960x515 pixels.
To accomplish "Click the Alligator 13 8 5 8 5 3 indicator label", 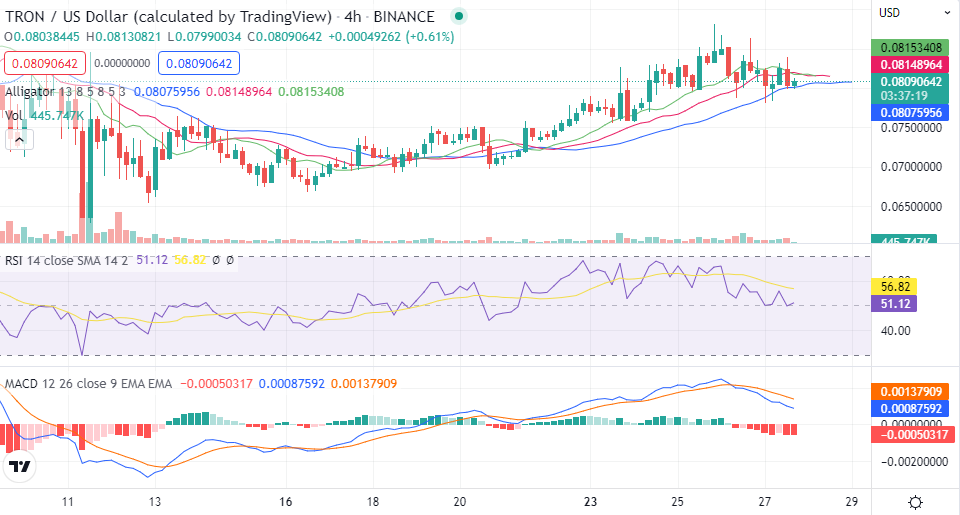I will pyautogui.click(x=65, y=92).
